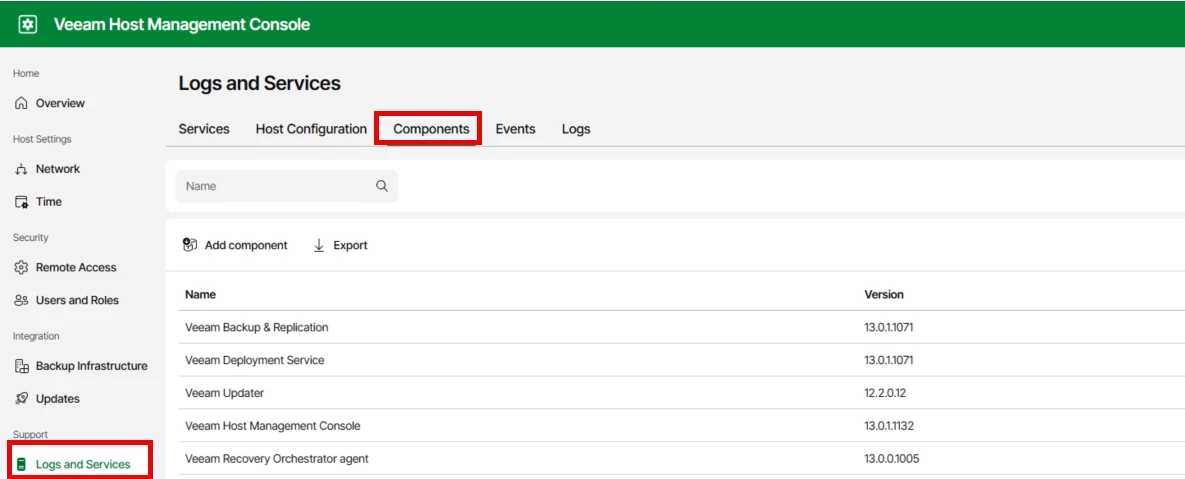Click version 13.0.0.1005 cell
This screenshot has height=479, width=1185.
click(892, 459)
